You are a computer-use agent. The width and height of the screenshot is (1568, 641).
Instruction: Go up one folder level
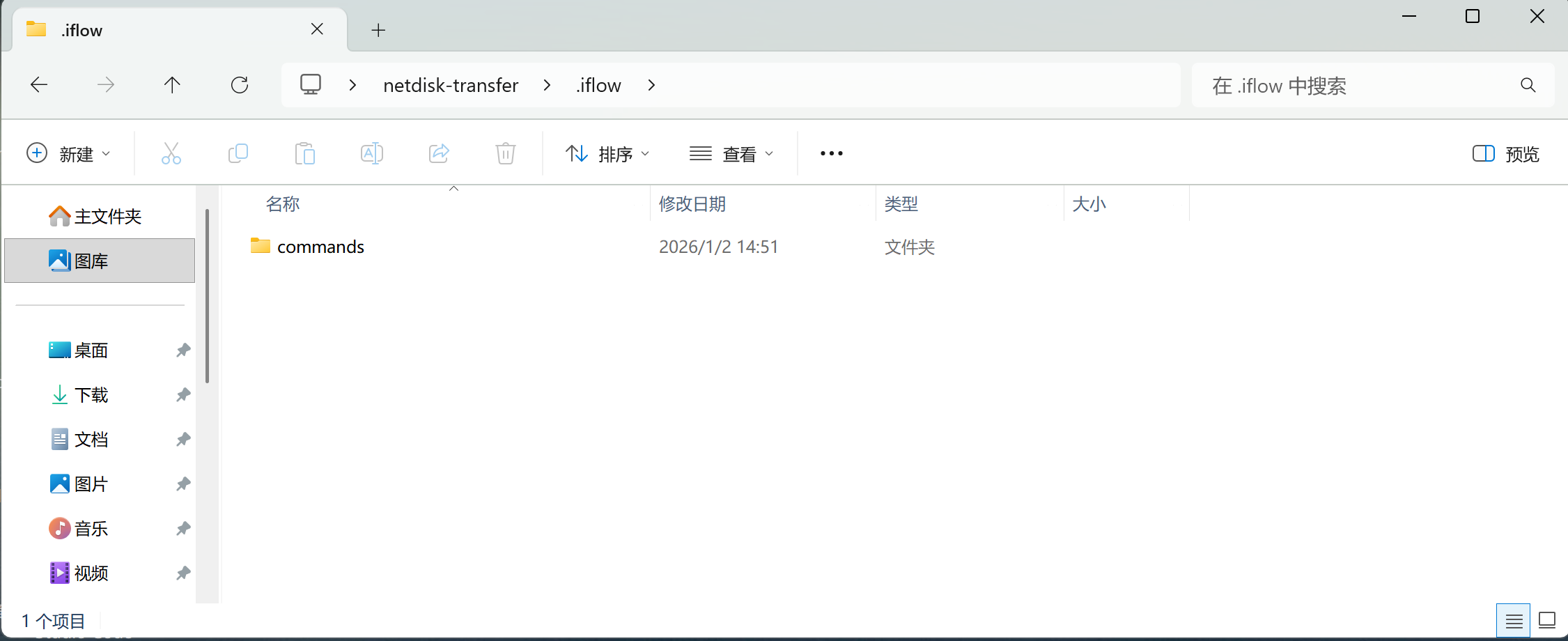[x=172, y=85]
